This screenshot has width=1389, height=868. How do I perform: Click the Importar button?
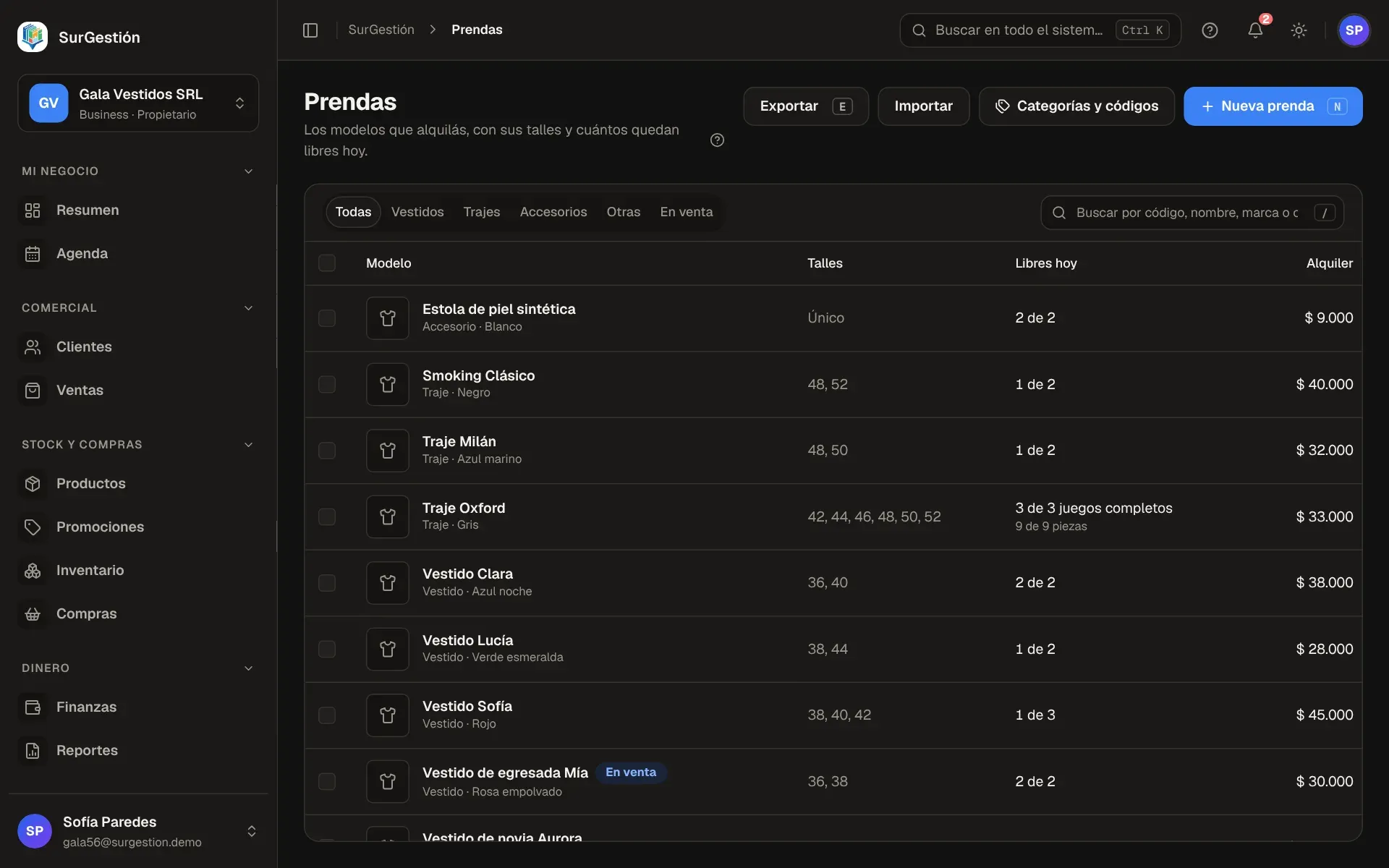point(923,106)
